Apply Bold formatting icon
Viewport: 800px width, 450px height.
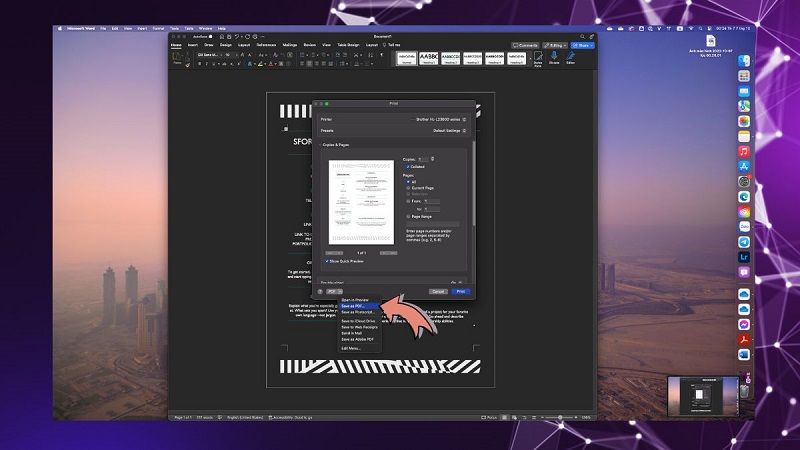[x=199, y=64]
